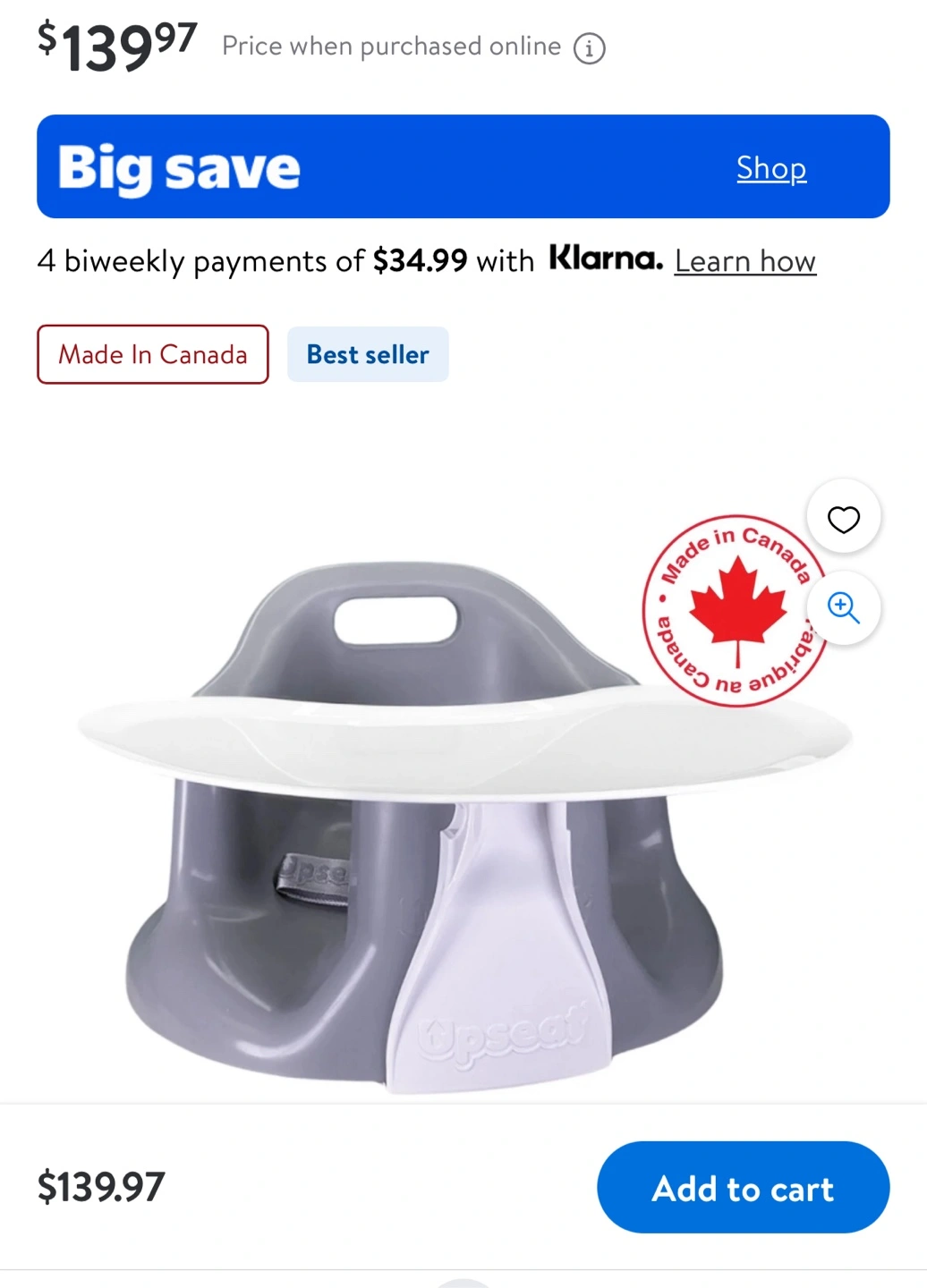Tap the large $139.97 price at top
The width and height of the screenshot is (927, 1288).
pyautogui.click(x=116, y=47)
